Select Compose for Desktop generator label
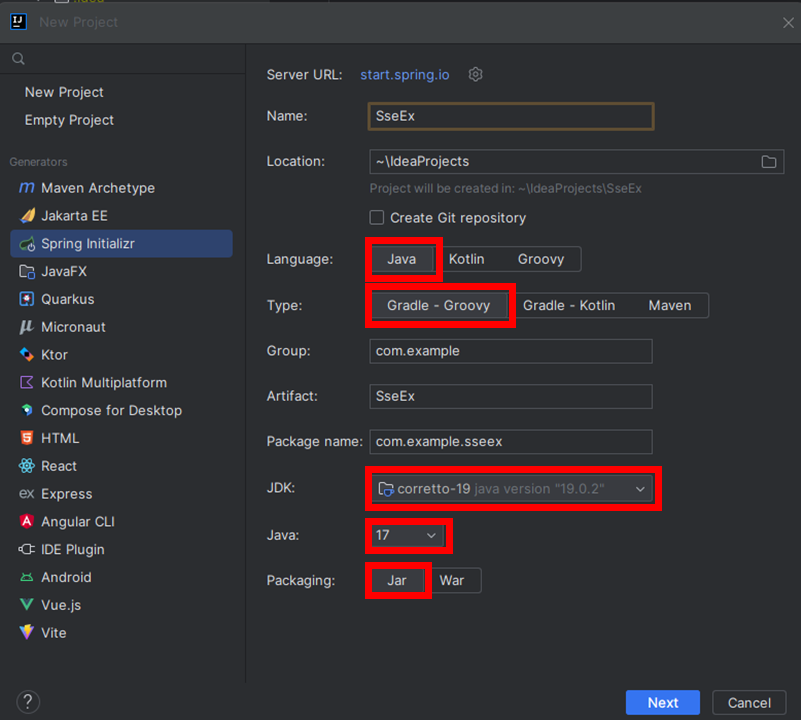The width and height of the screenshot is (801, 720). [111, 410]
